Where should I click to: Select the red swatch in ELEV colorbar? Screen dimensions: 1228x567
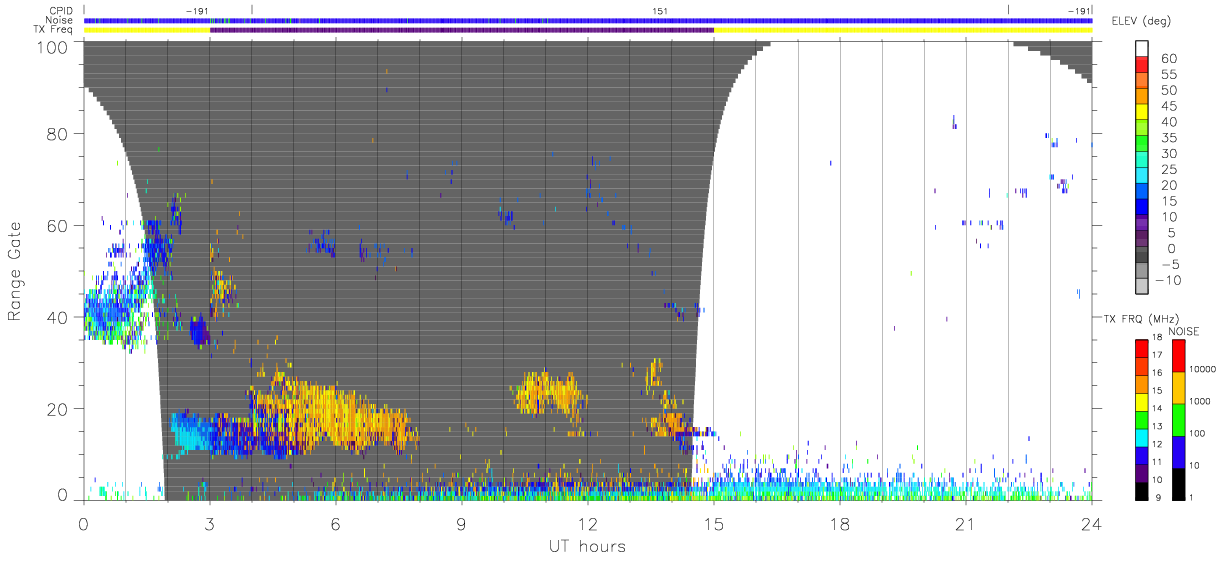(x=1142, y=64)
